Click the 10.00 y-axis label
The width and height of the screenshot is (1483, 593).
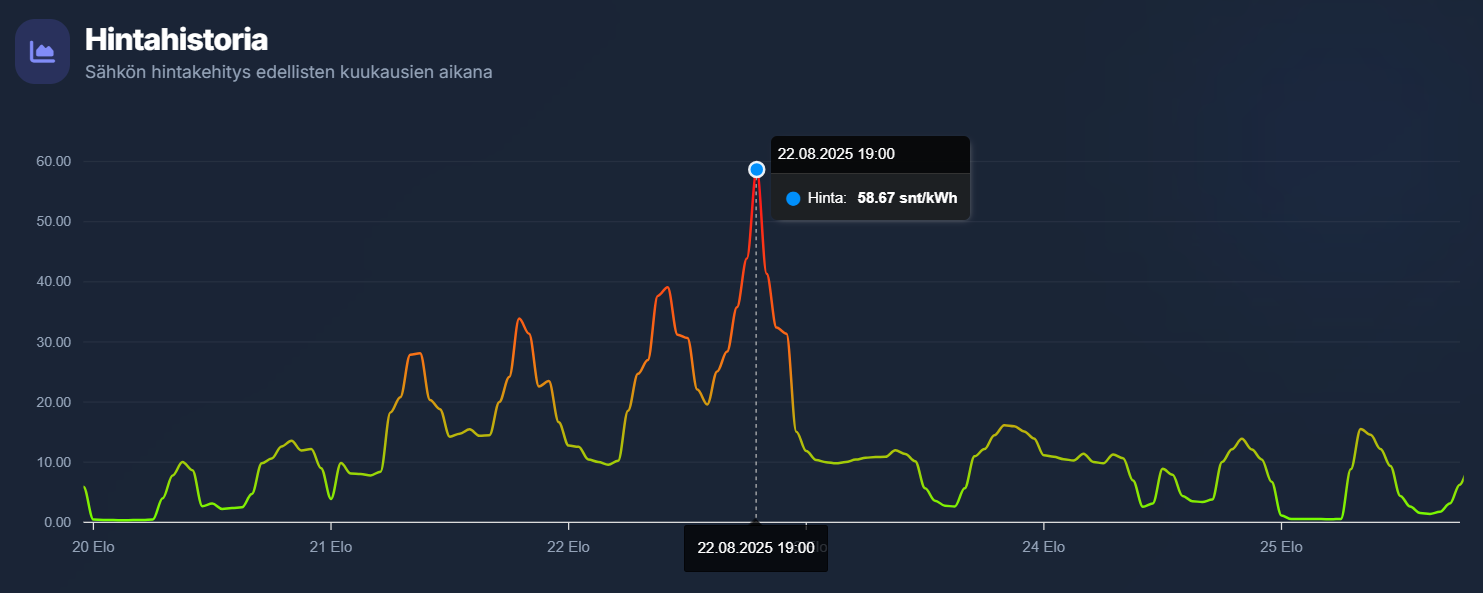[53, 462]
